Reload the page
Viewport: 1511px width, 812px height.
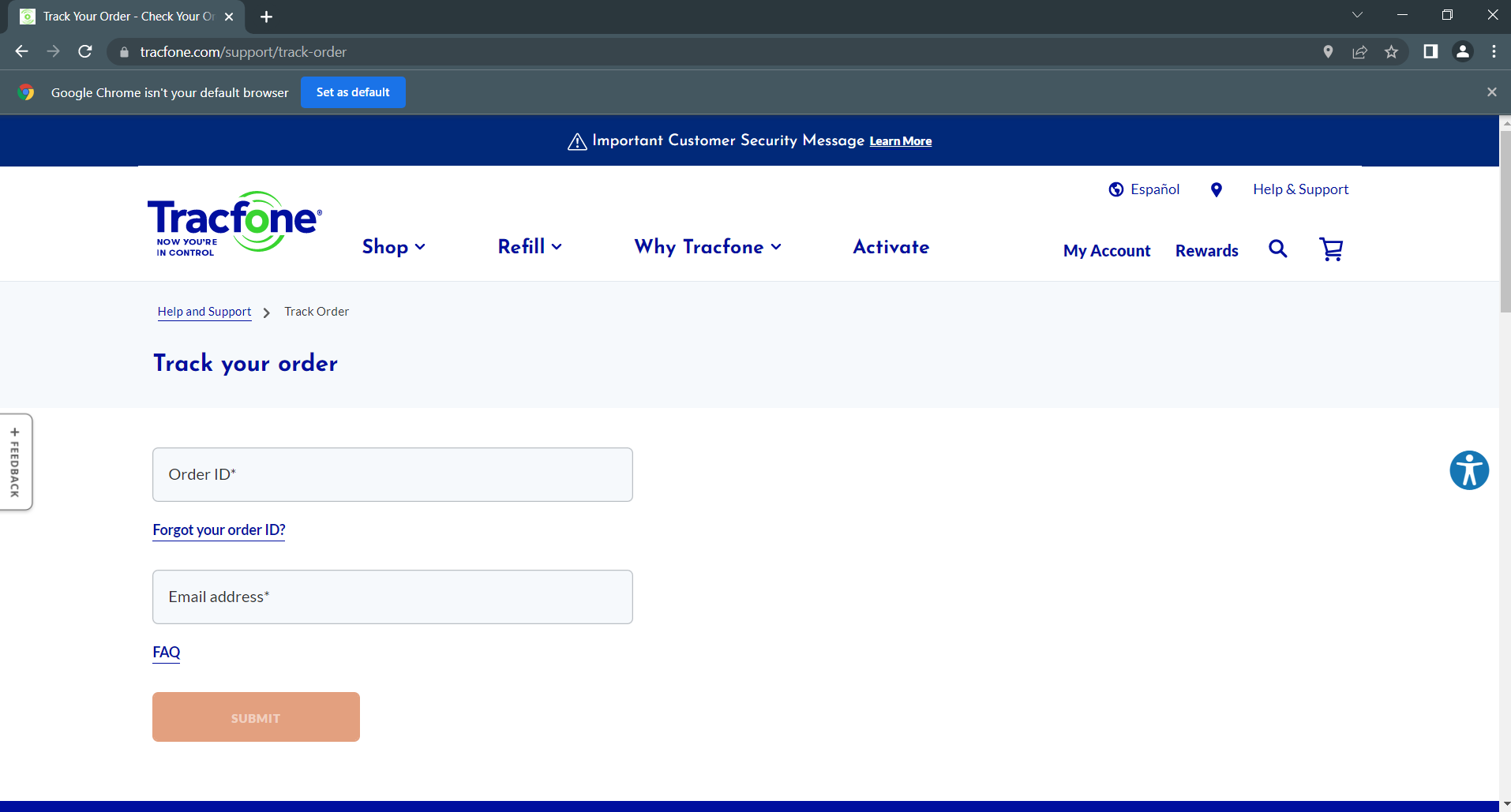(x=84, y=51)
